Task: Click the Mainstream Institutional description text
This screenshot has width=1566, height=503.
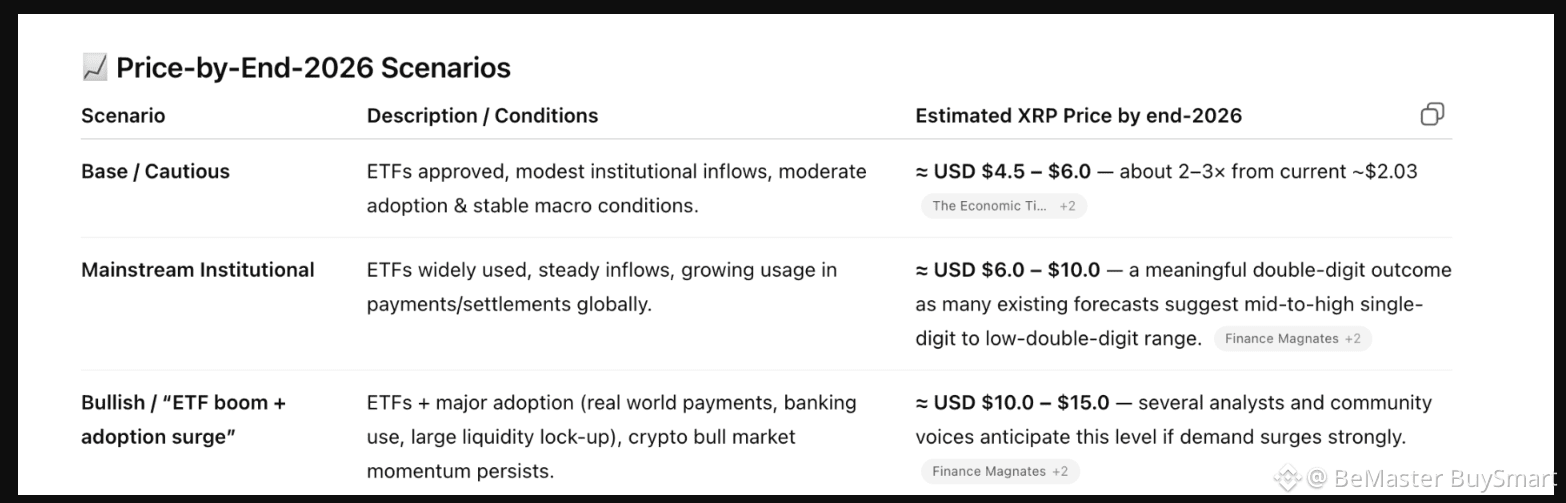Action: (601, 287)
